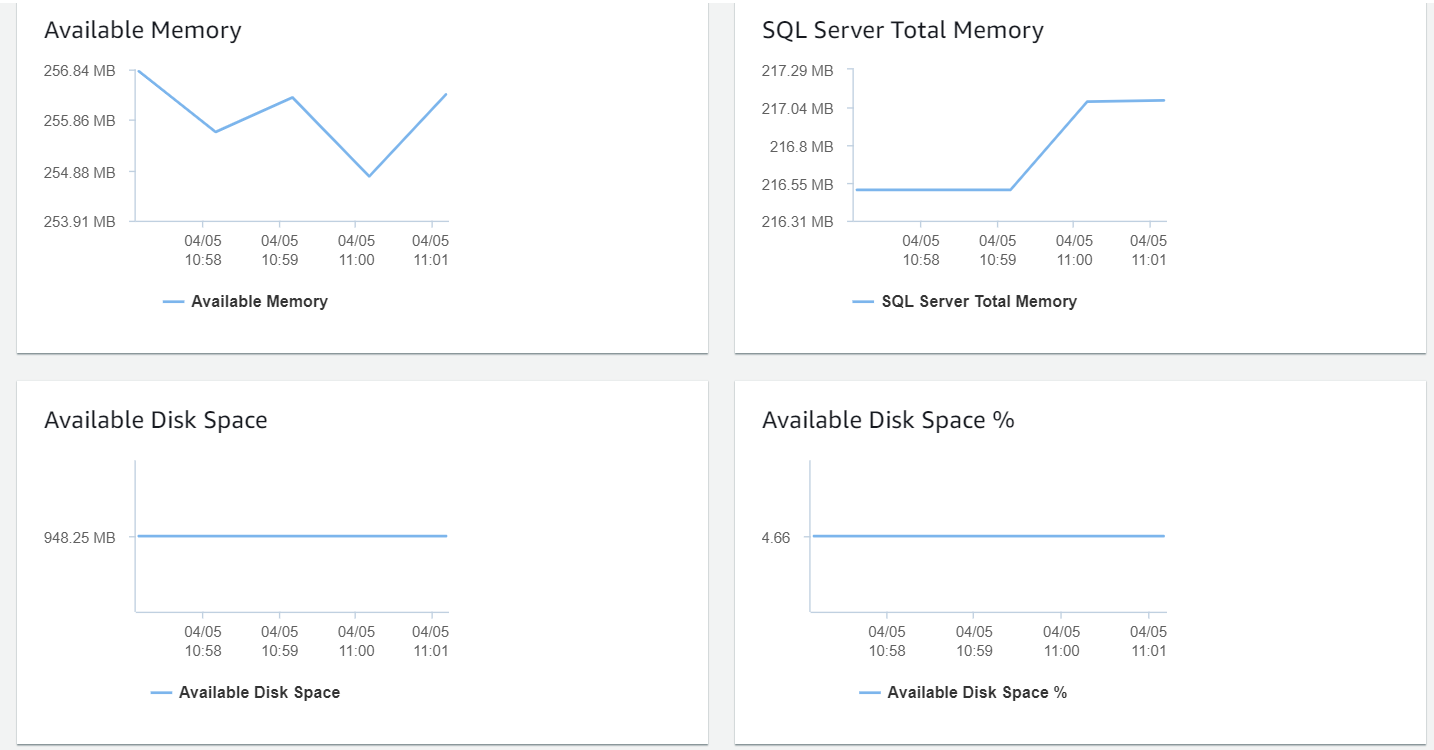
Task: Select the 948.25 MB axis value
Action: (x=80, y=538)
